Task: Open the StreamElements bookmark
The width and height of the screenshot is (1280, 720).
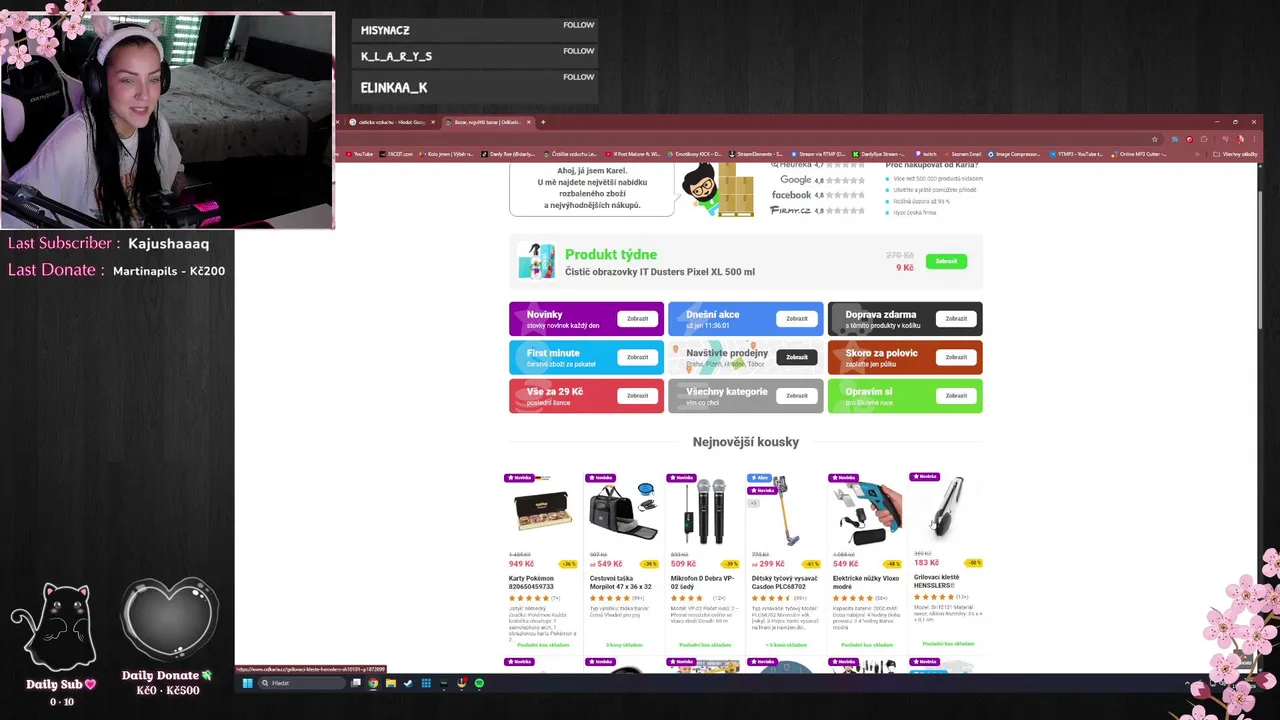Action: pyautogui.click(x=756, y=154)
